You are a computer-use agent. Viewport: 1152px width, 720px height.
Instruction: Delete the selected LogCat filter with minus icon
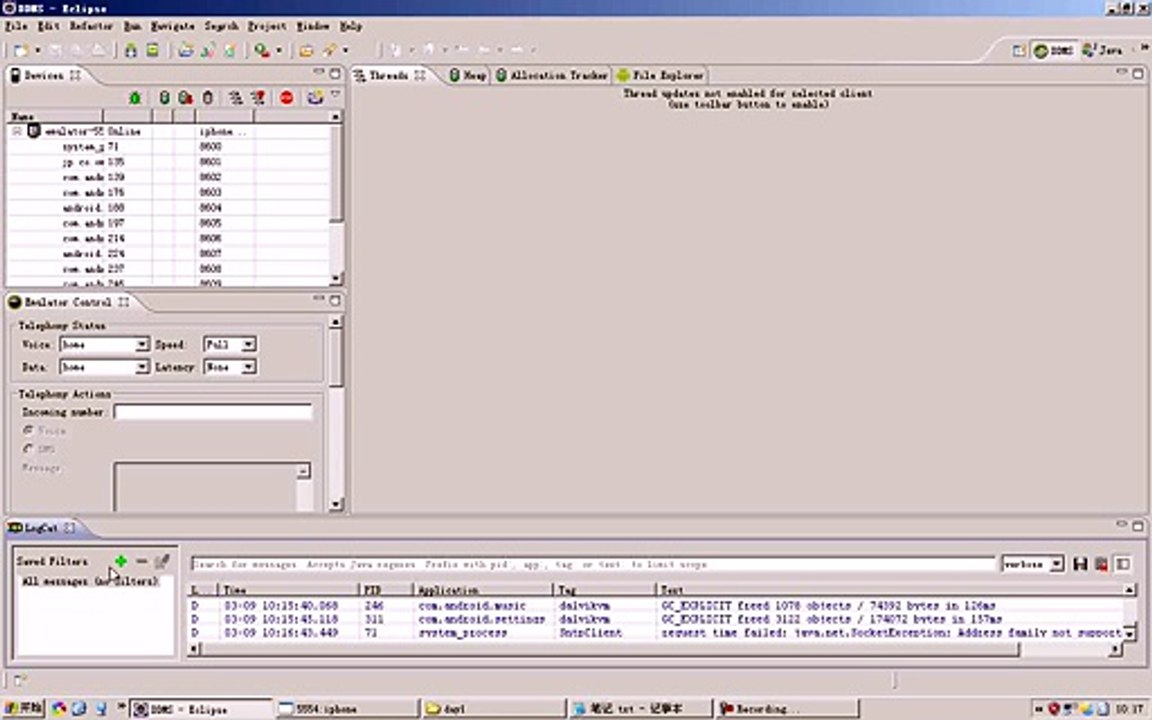[x=142, y=561]
